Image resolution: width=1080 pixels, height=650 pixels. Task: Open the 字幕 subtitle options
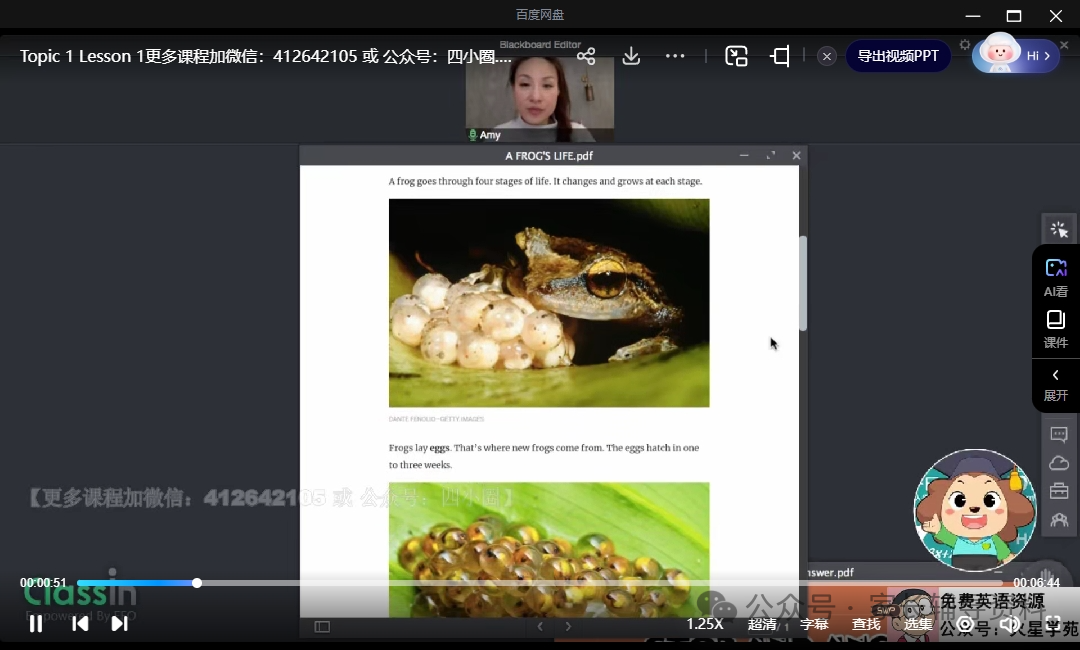click(813, 624)
